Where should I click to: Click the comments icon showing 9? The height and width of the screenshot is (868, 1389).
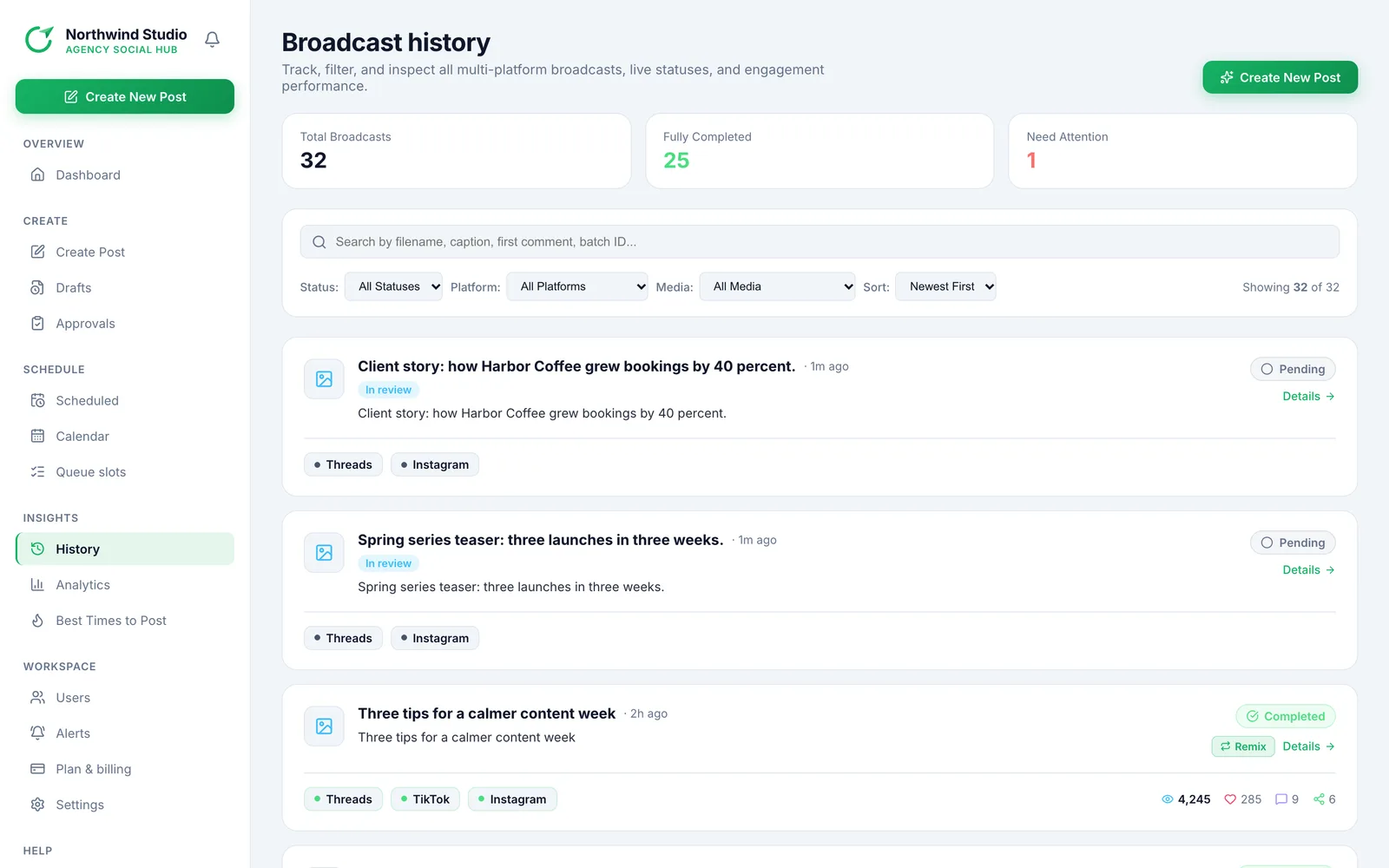[x=1280, y=799]
